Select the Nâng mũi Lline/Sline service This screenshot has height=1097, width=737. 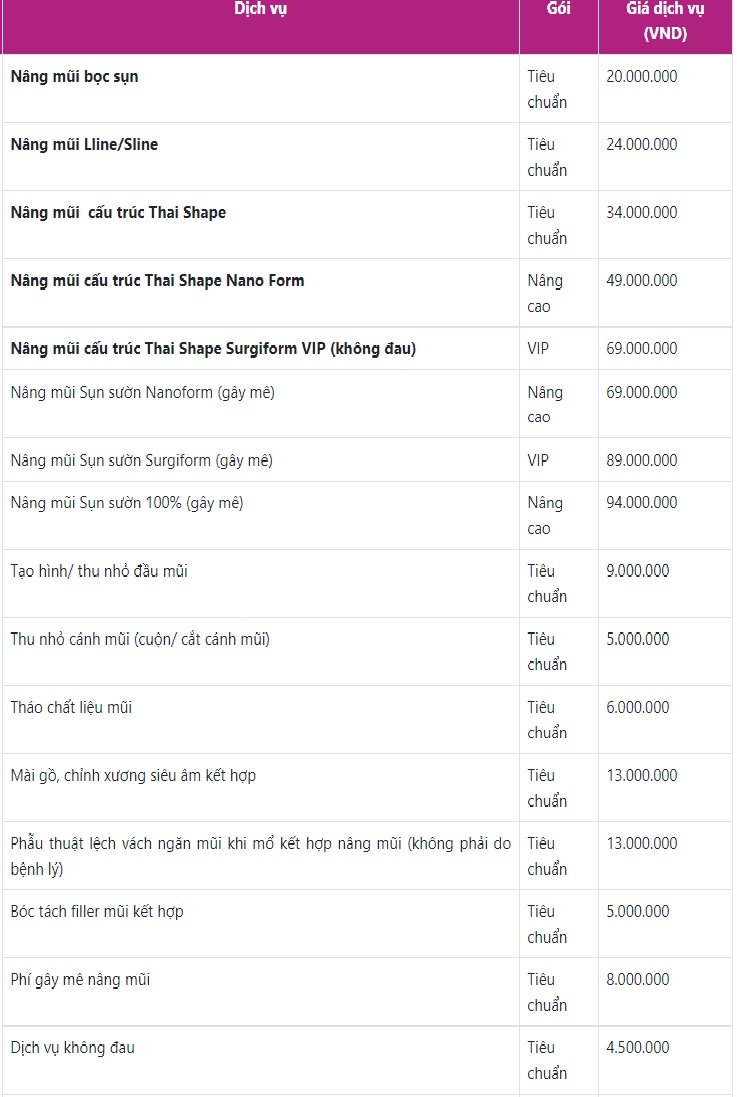click(x=84, y=144)
